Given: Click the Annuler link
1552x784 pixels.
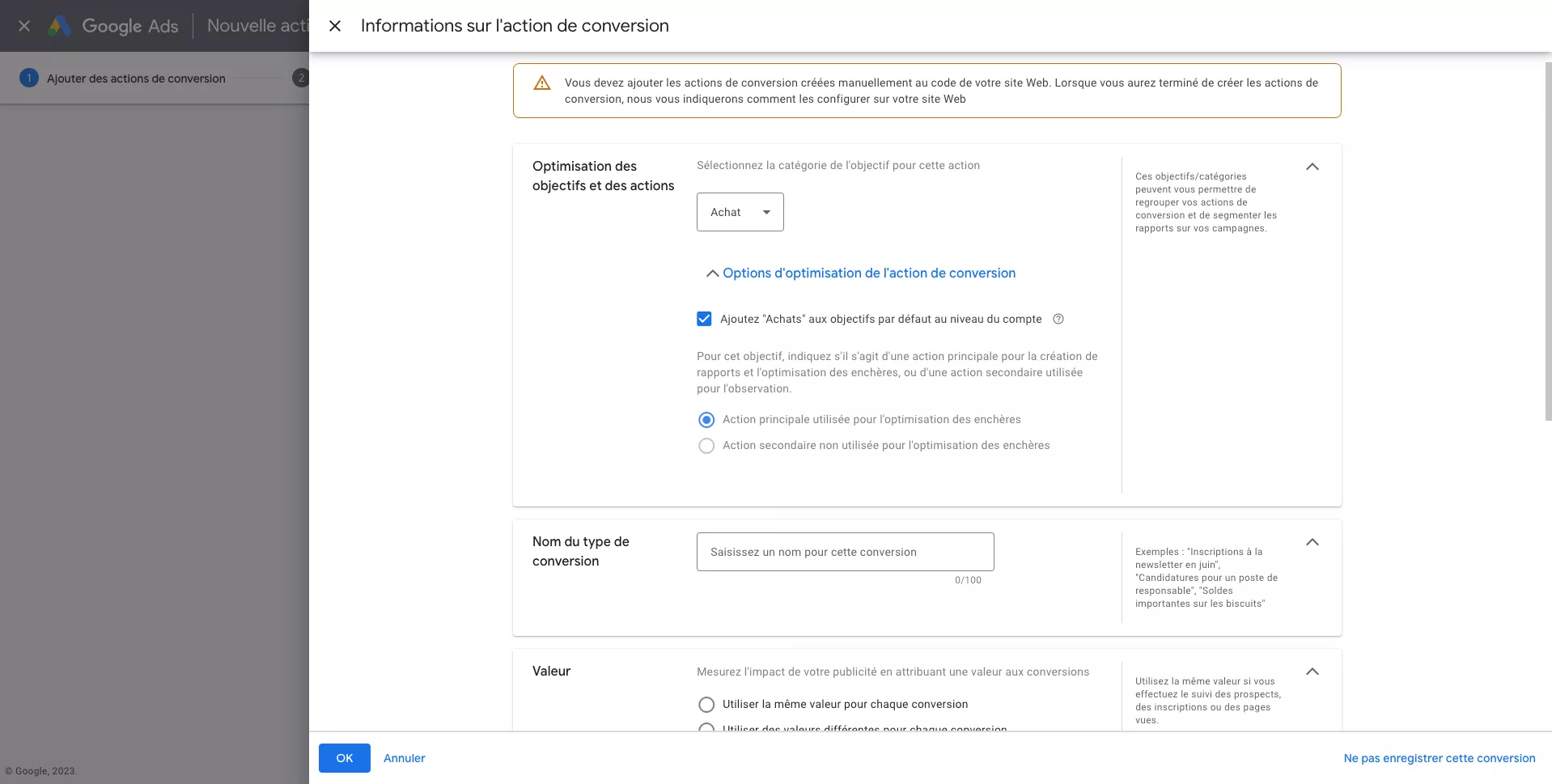Looking at the screenshot, I should tap(404, 758).
